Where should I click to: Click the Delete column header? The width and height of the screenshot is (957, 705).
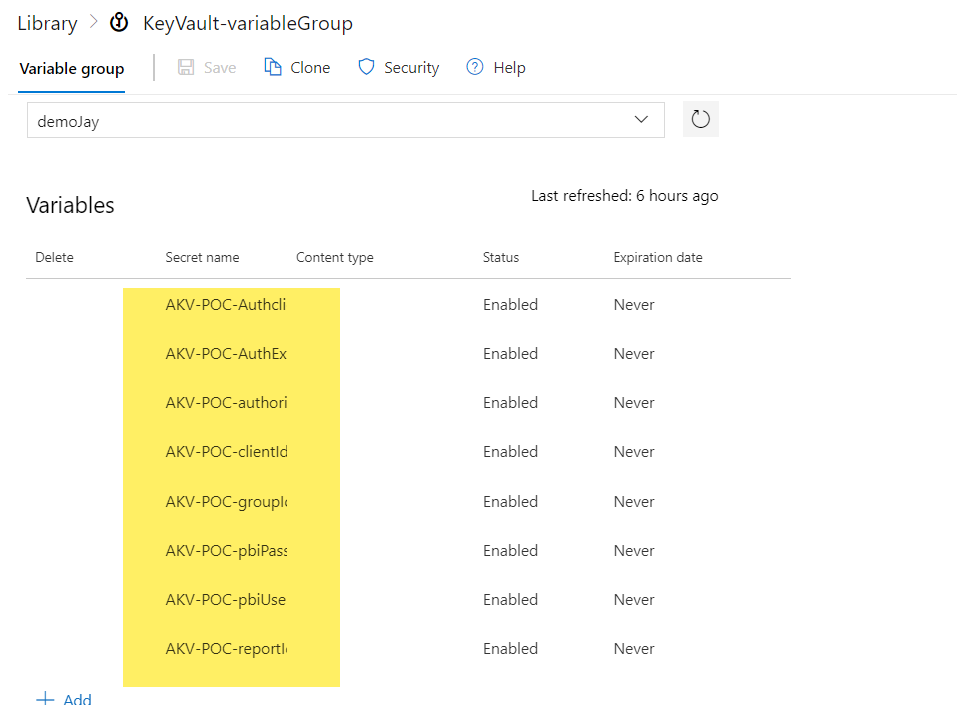coord(54,258)
